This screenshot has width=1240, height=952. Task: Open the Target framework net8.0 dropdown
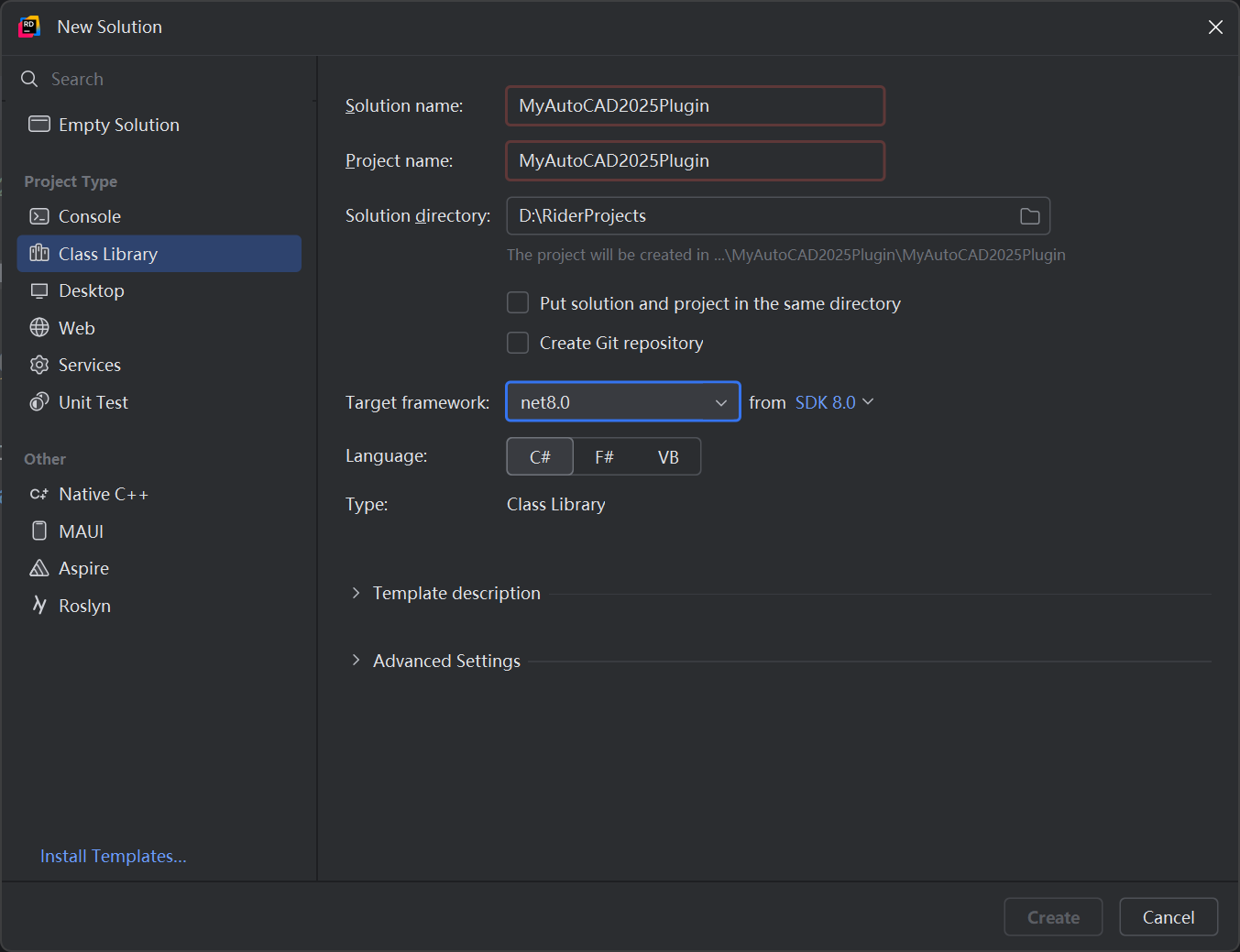point(623,401)
